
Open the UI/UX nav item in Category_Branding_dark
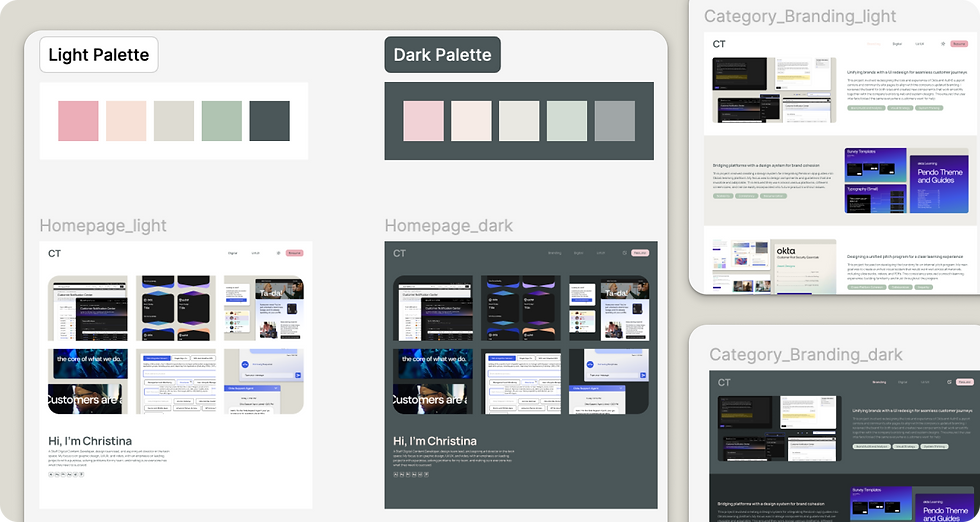pos(925,382)
